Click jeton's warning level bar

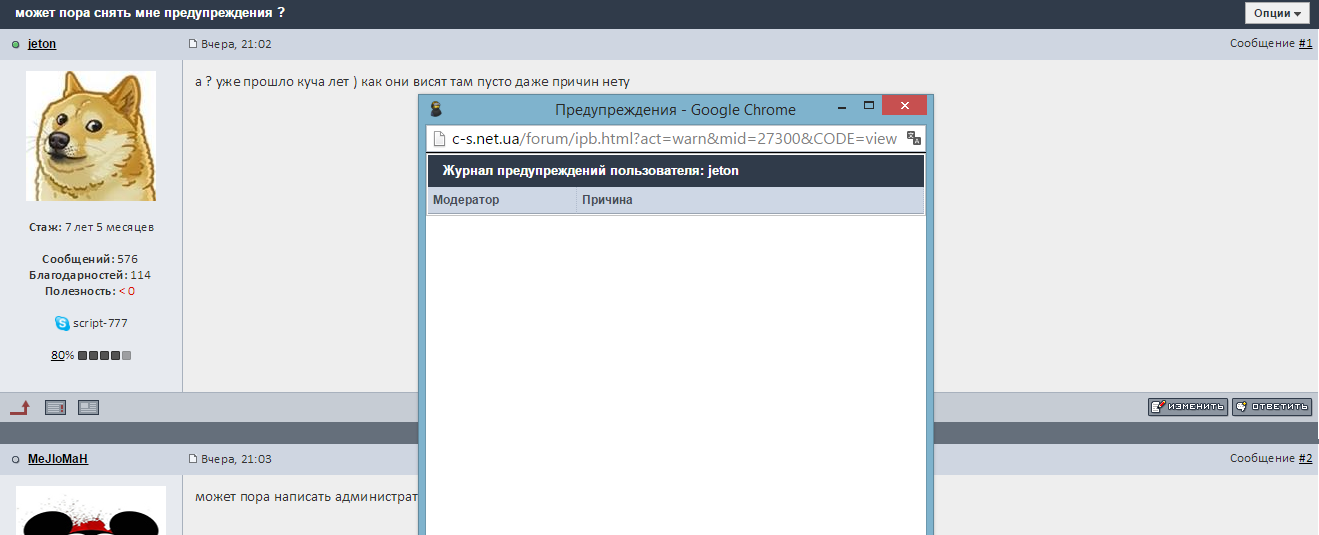click(x=104, y=355)
